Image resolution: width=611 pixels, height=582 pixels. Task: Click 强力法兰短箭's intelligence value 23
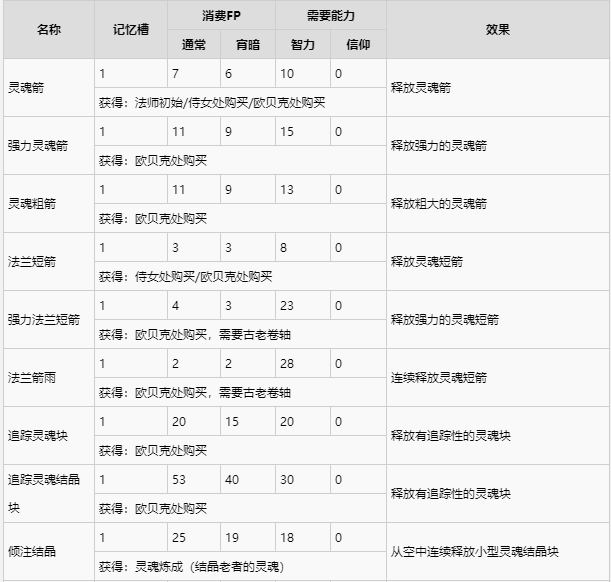point(287,306)
